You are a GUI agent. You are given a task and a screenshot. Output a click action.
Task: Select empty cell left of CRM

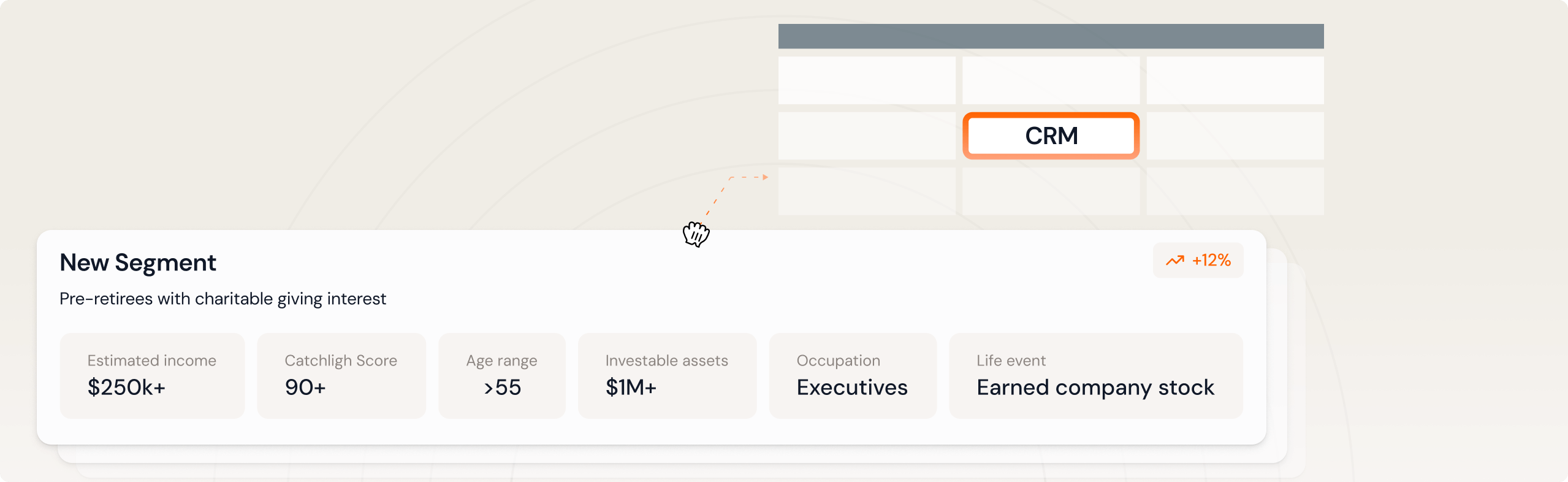click(867, 136)
